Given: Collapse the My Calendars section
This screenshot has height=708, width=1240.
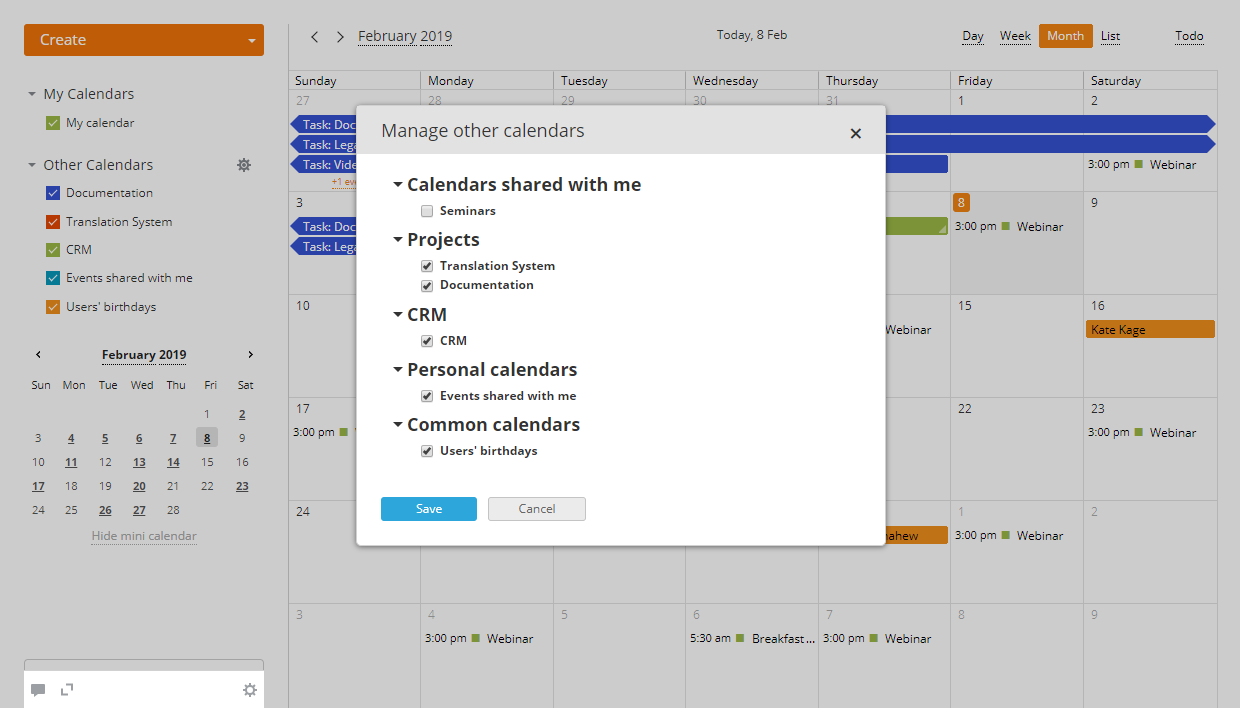Looking at the screenshot, I should 31,93.
